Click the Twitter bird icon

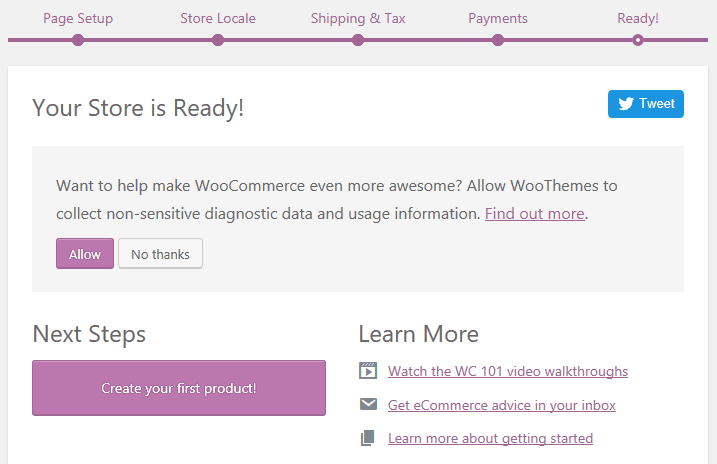626,104
